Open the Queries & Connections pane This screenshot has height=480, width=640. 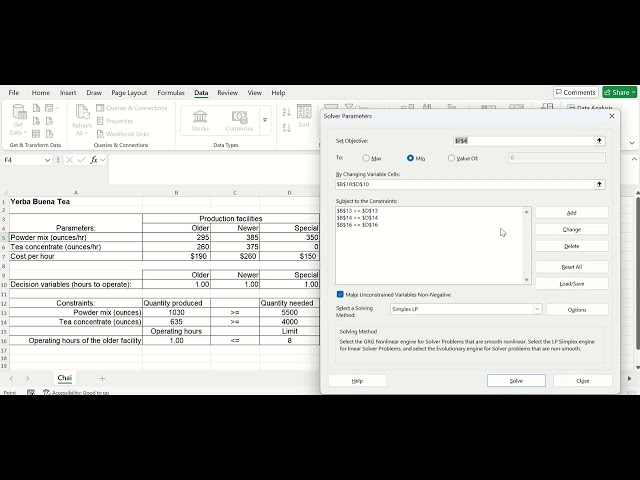pyautogui.click(x=132, y=108)
